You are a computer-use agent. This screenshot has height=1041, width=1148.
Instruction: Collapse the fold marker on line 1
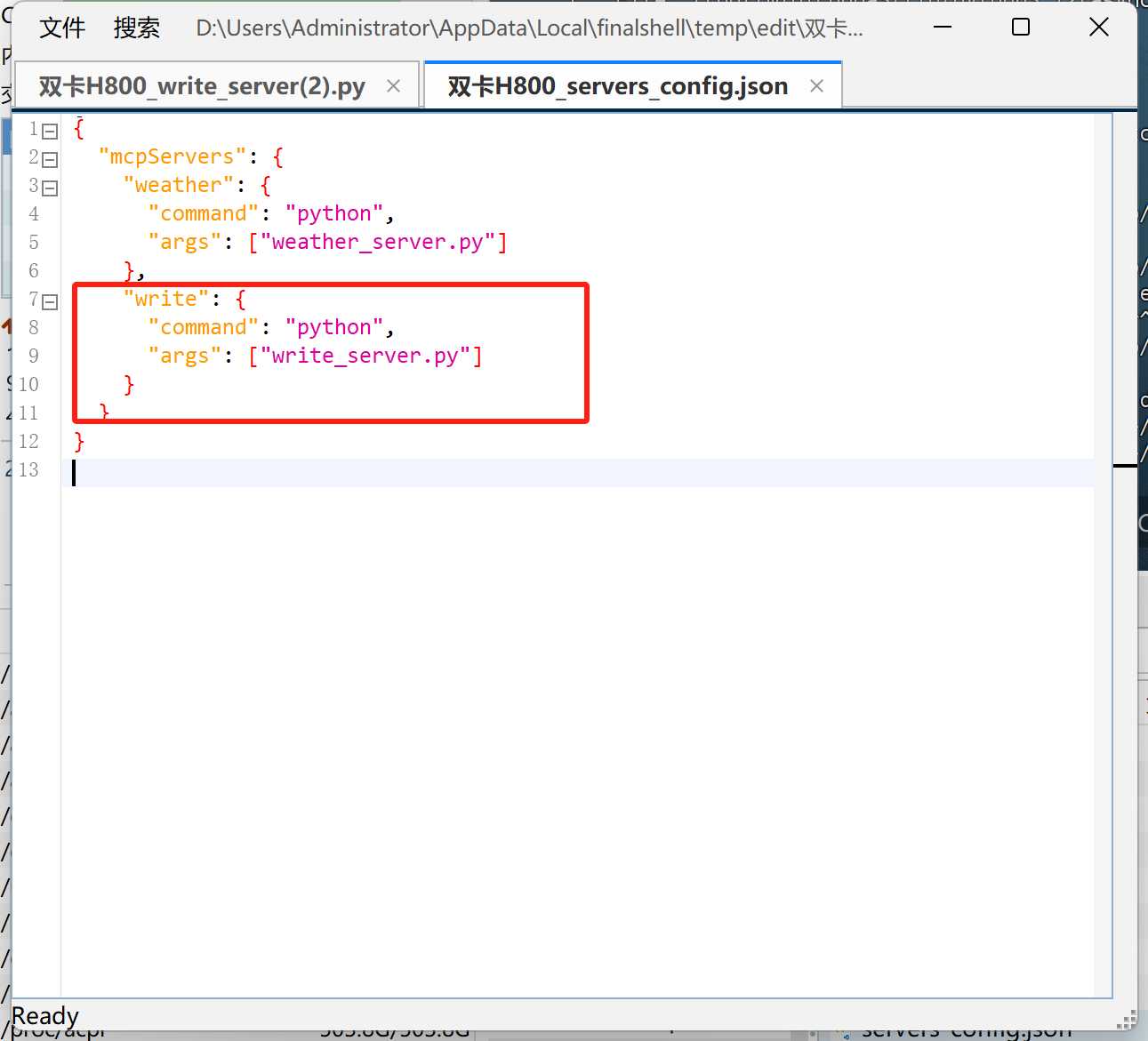(51, 132)
